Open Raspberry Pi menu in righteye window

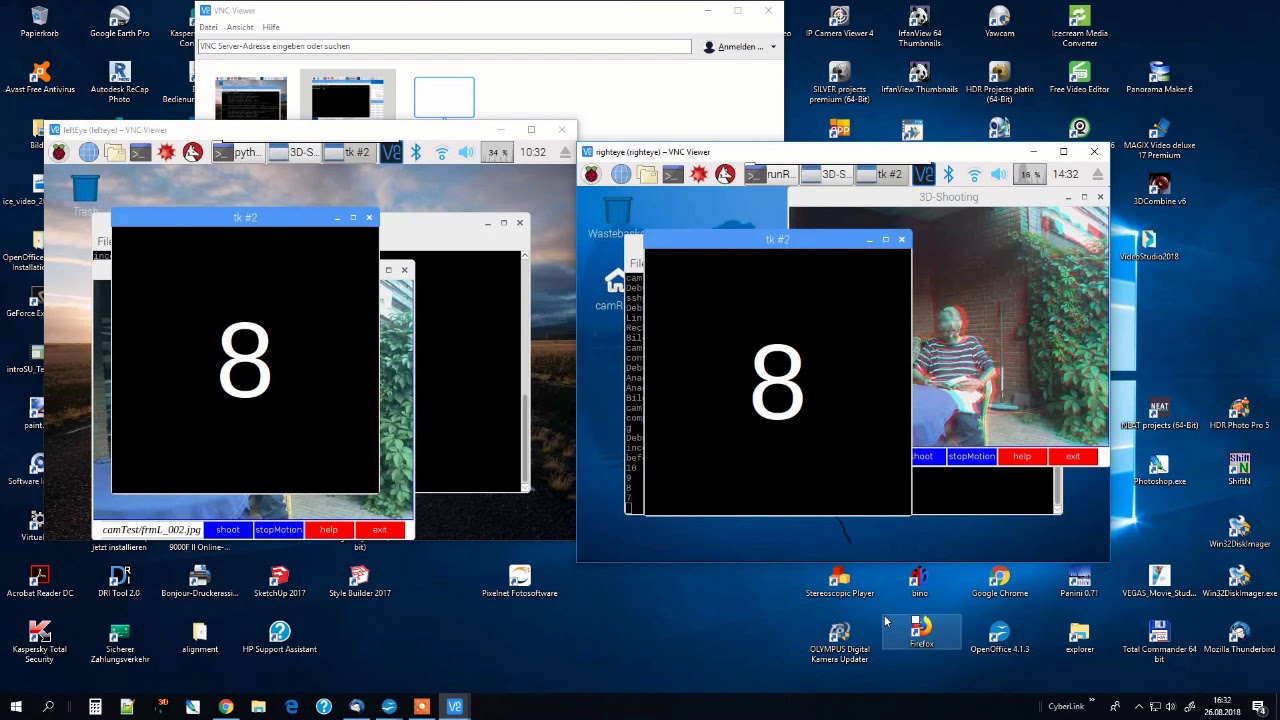592,174
